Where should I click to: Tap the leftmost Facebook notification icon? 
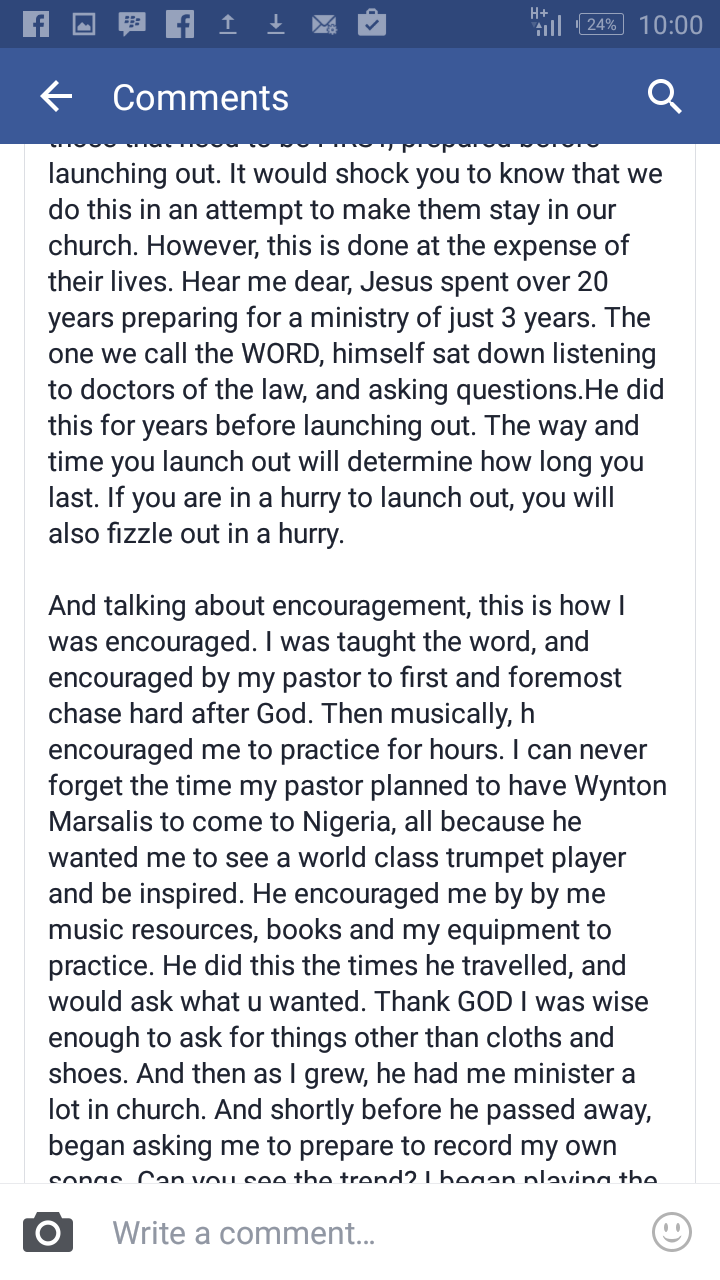click(36, 24)
